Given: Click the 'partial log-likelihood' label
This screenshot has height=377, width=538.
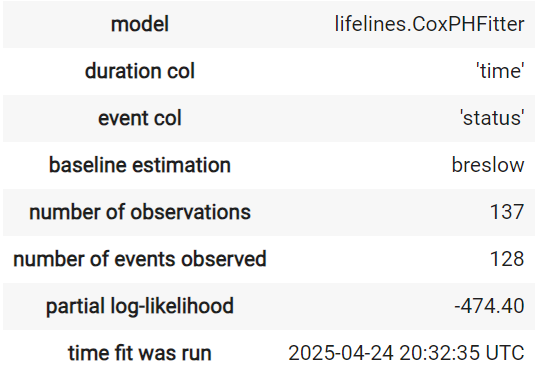Looking at the screenshot, I should [140, 306].
